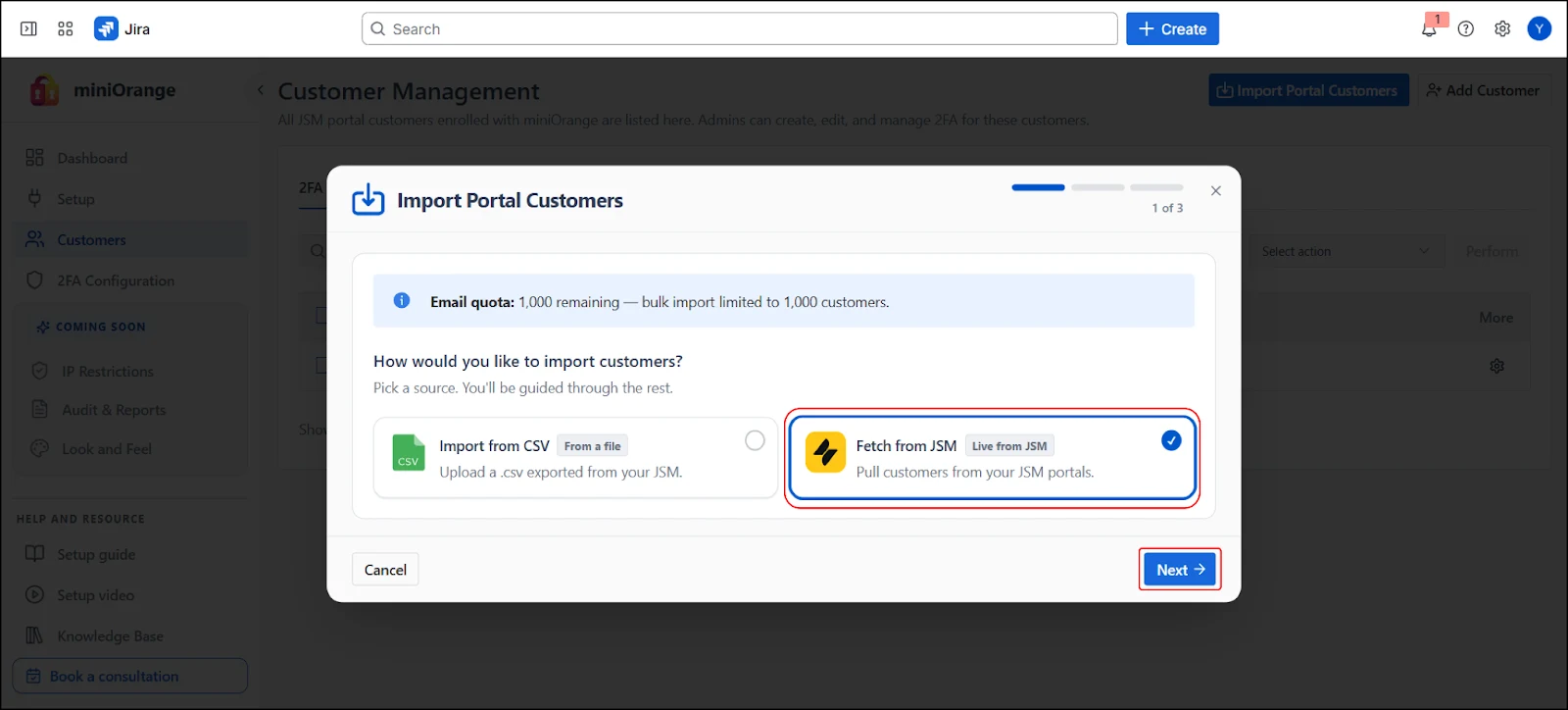Open Setup guide link
Image resolution: width=1568 pixels, height=710 pixels.
96,554
